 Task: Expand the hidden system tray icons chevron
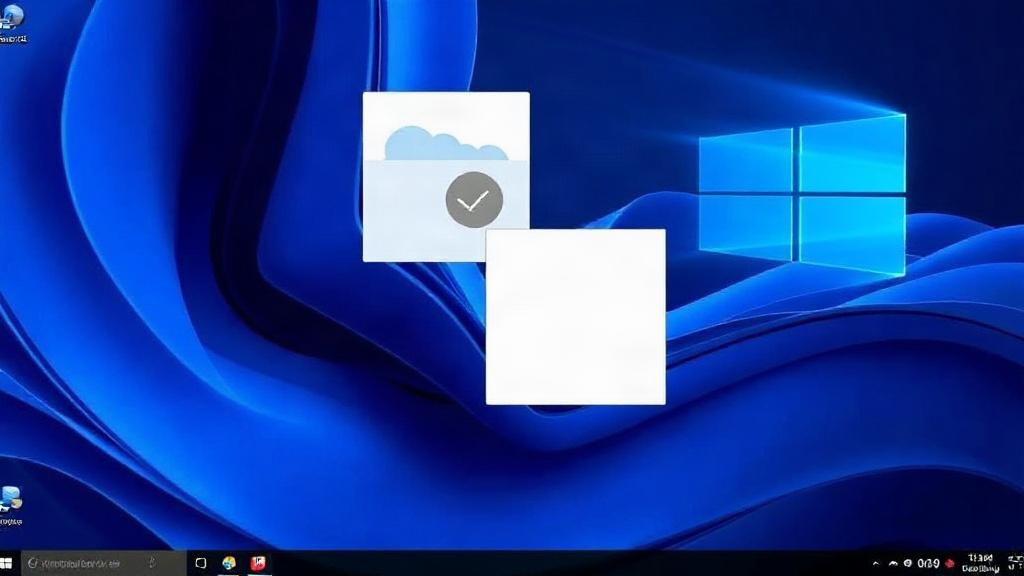(876, 564)
